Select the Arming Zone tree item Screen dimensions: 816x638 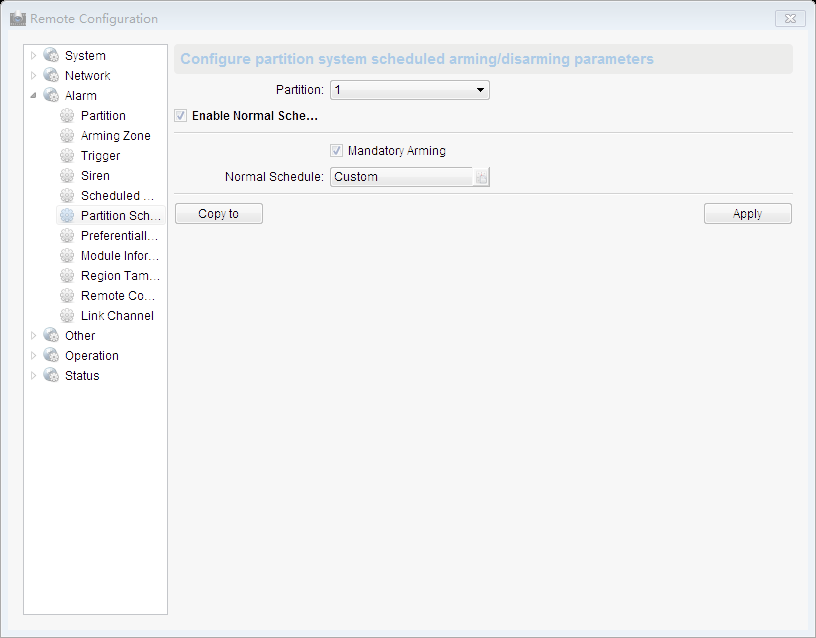pyautogui.click(x=116, y=135)
